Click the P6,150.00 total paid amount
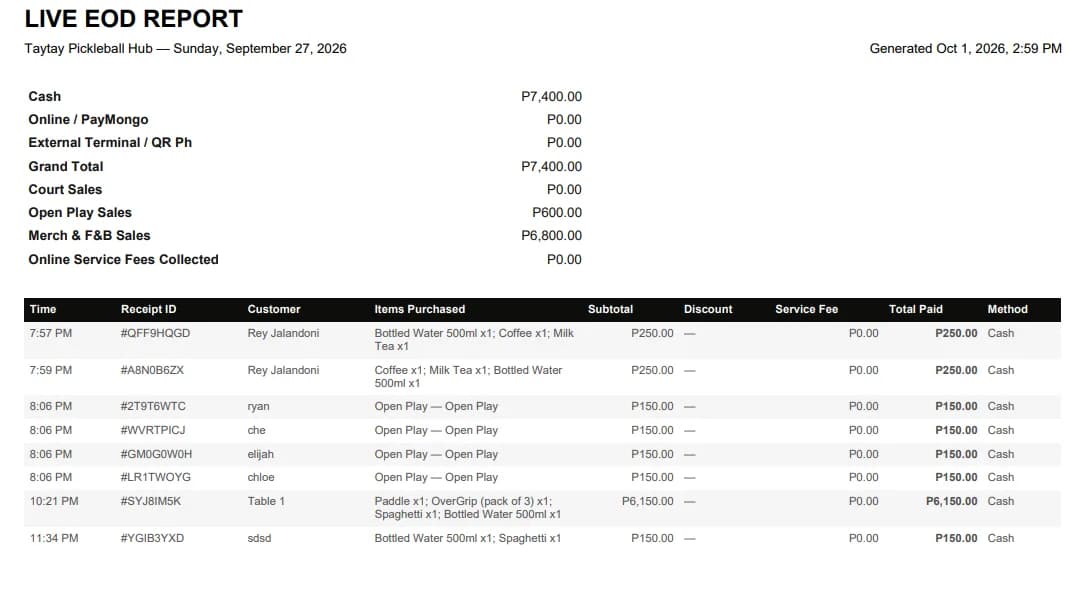 pyautogui.click(x=951, y=501)
